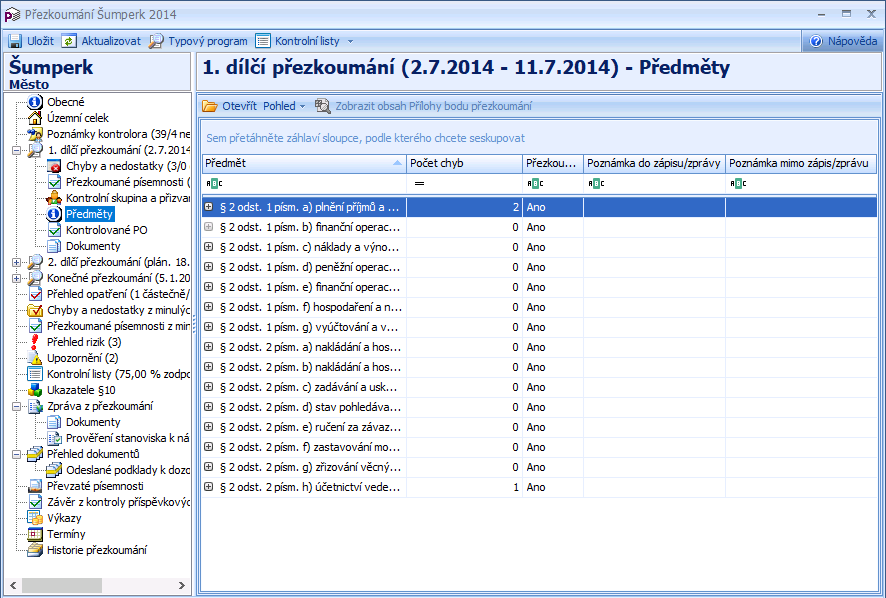The image size is (886, 598).
Task: Click the tree scroll left arrow
Action: pos(13,586)
